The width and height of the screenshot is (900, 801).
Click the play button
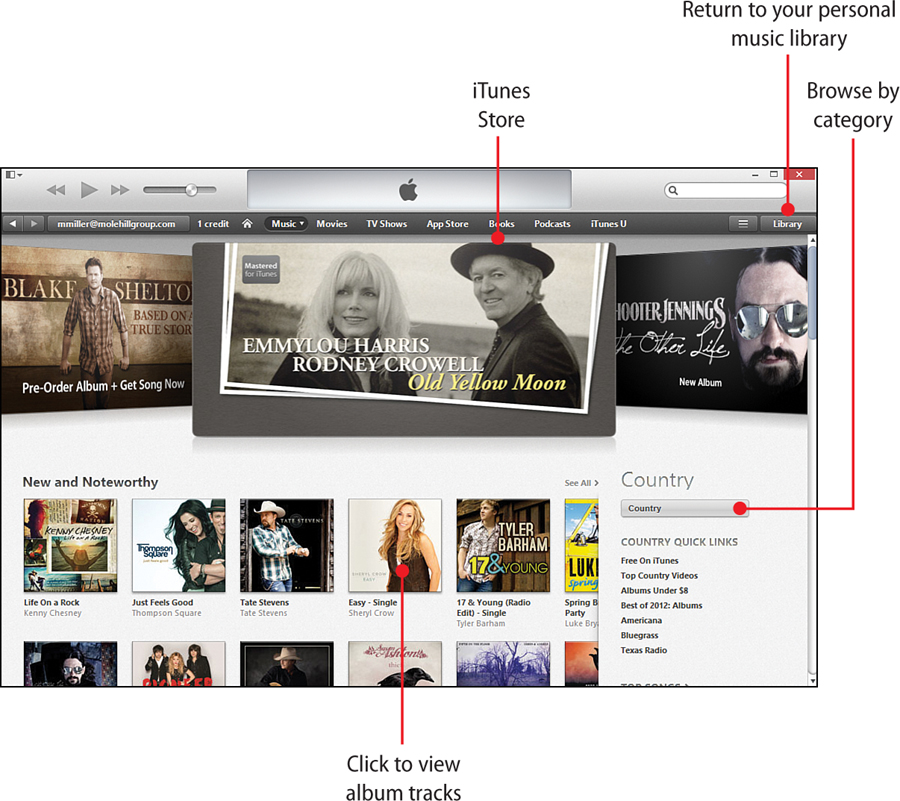pos(88,190)
